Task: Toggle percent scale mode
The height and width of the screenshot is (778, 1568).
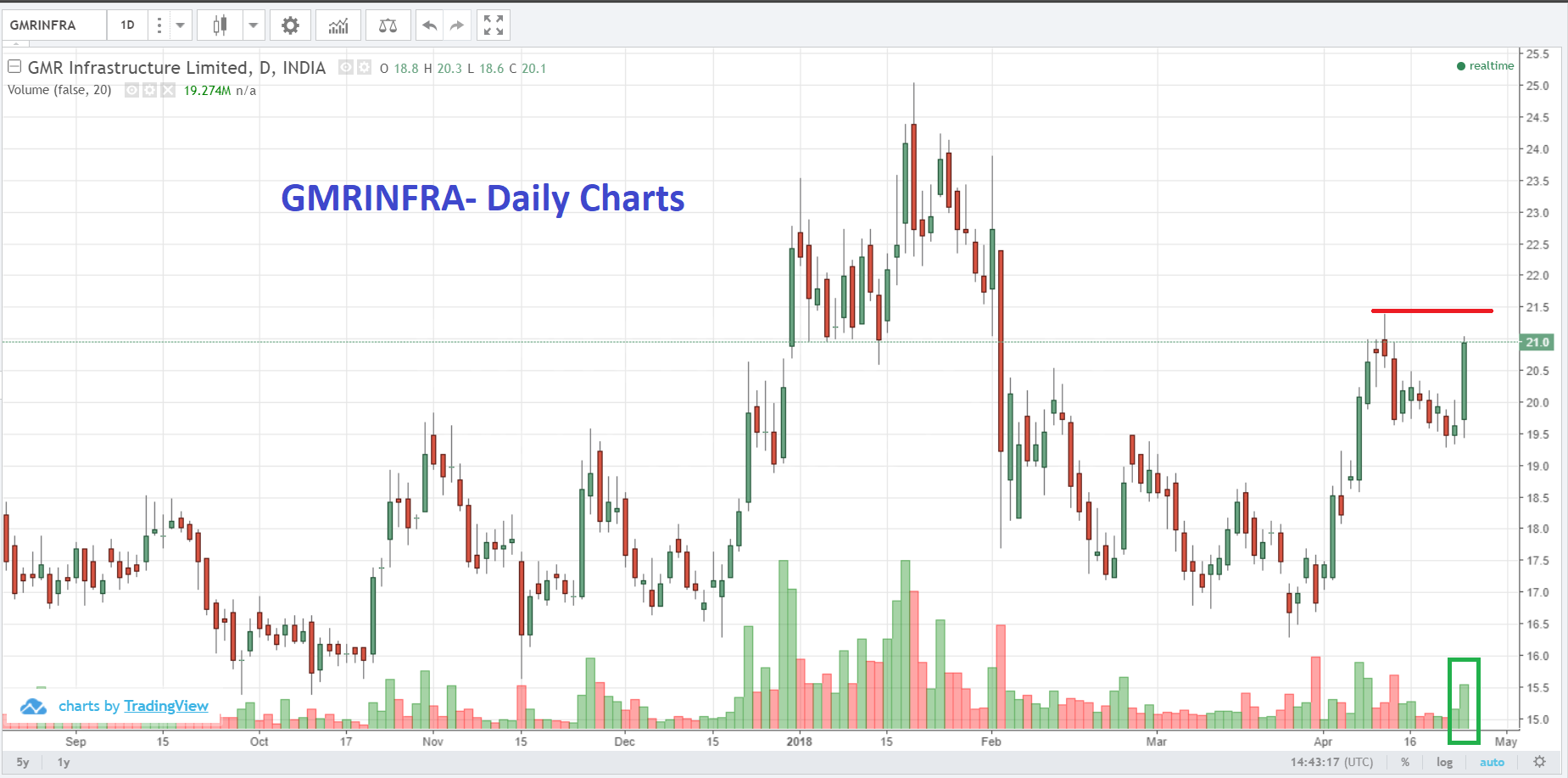Action: click(1405, 763)
